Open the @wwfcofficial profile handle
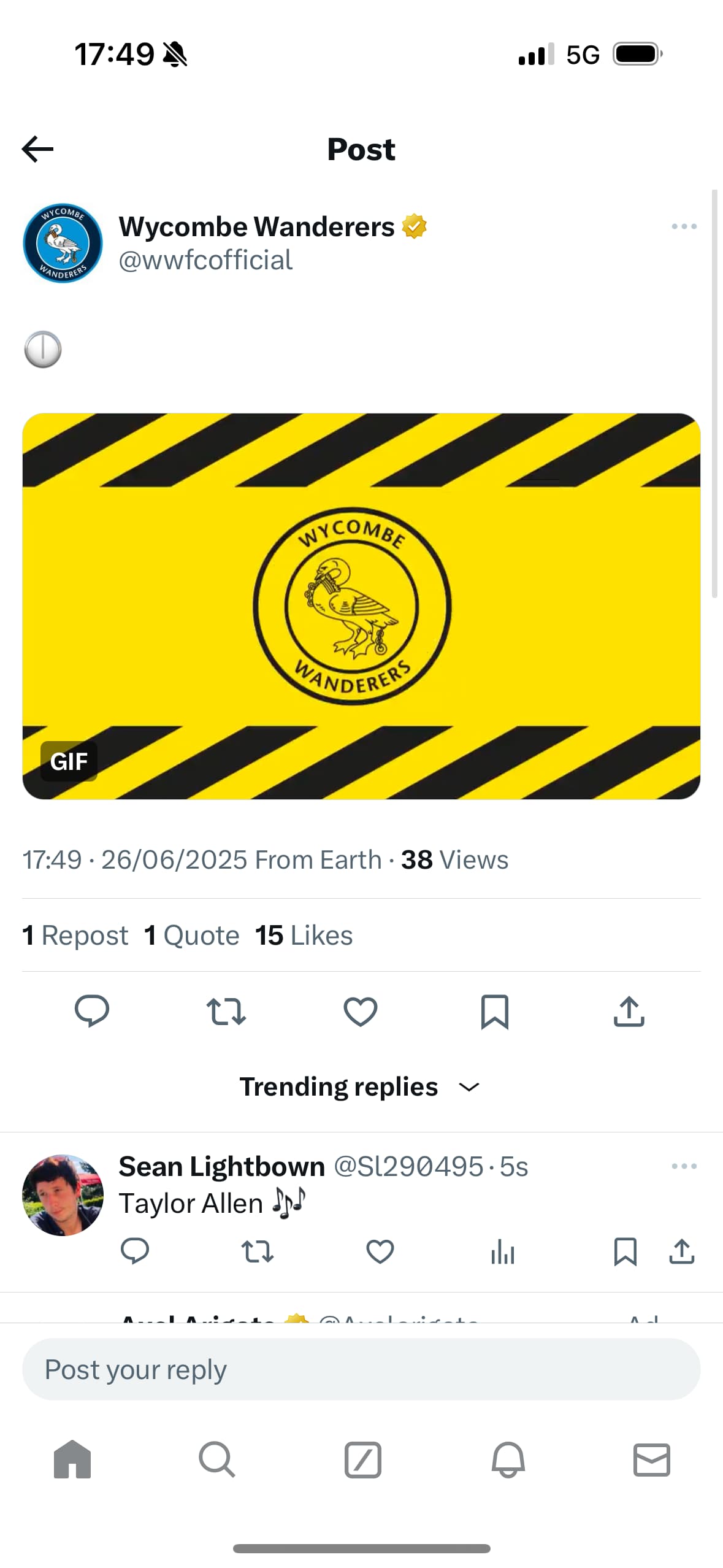This screenshot has width=723, height=1568. coord(205,260)
